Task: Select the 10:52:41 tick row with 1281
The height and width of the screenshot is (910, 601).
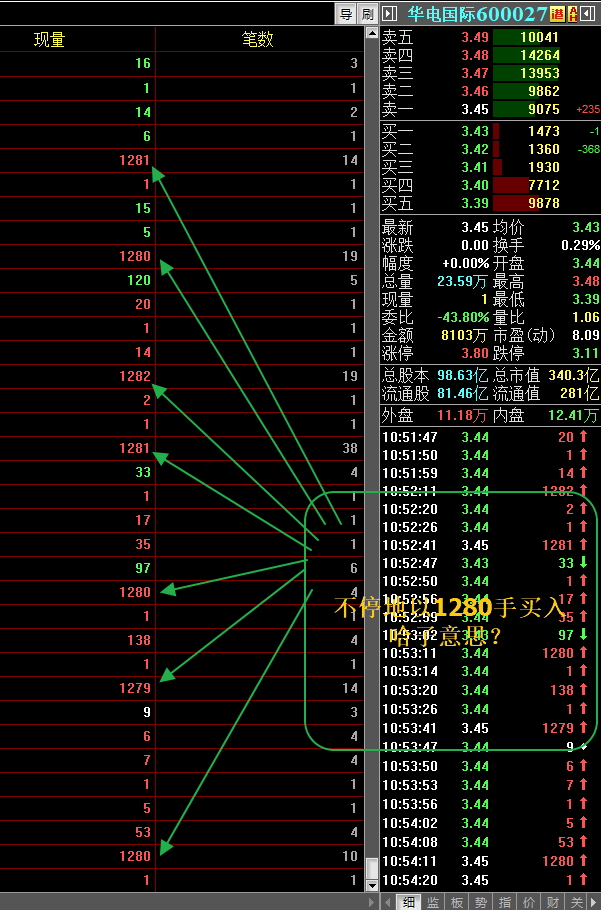Action: tap(490, 546)
